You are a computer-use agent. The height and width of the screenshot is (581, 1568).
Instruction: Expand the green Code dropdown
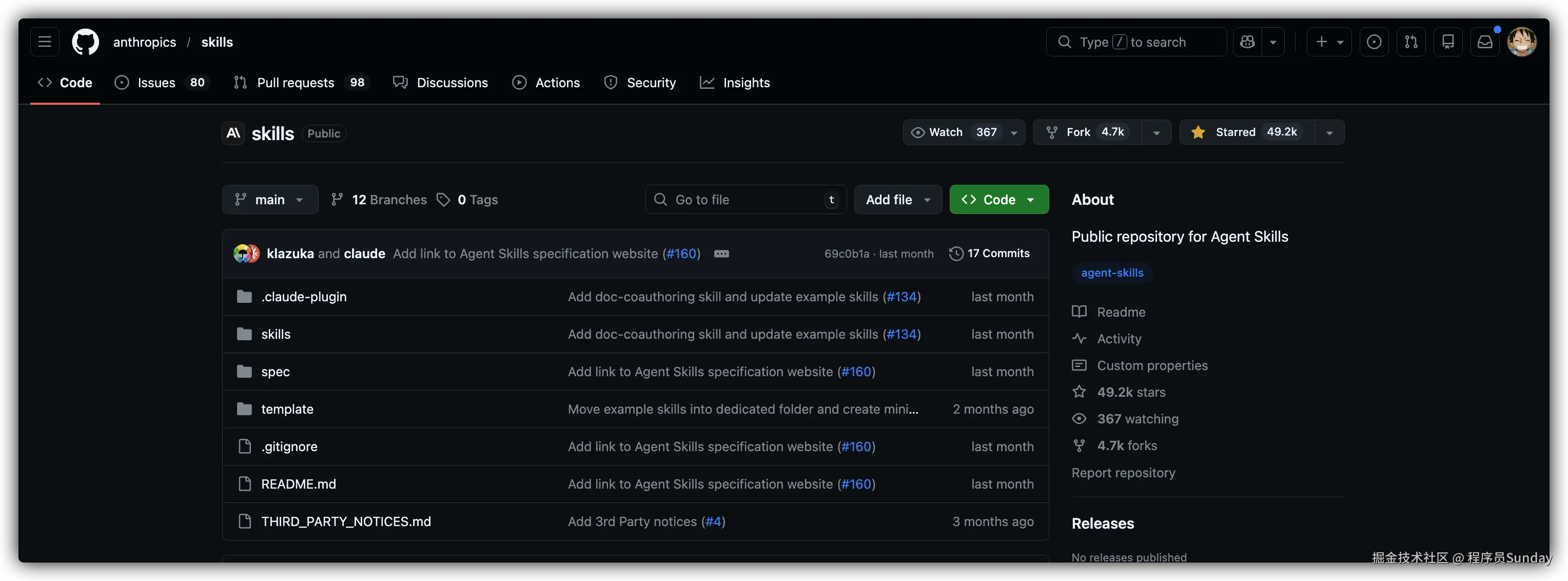click(998, 200)
